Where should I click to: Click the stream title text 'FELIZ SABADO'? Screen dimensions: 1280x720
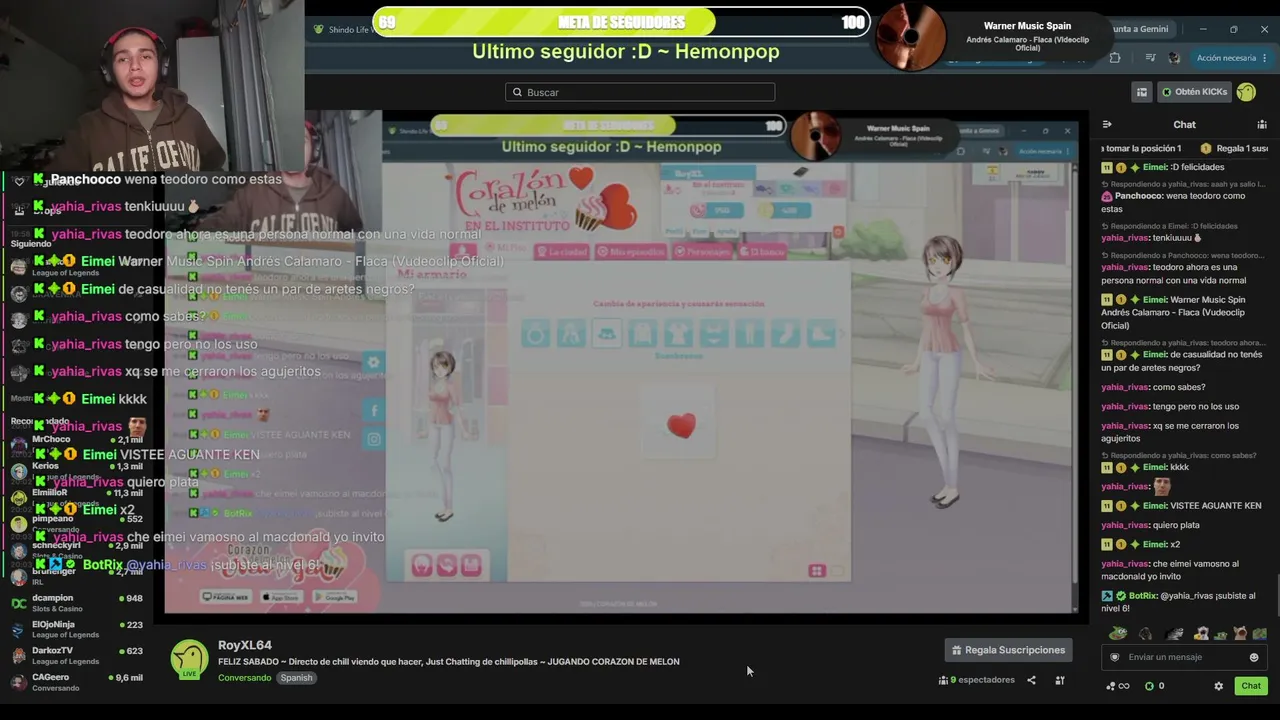point(249,662)
